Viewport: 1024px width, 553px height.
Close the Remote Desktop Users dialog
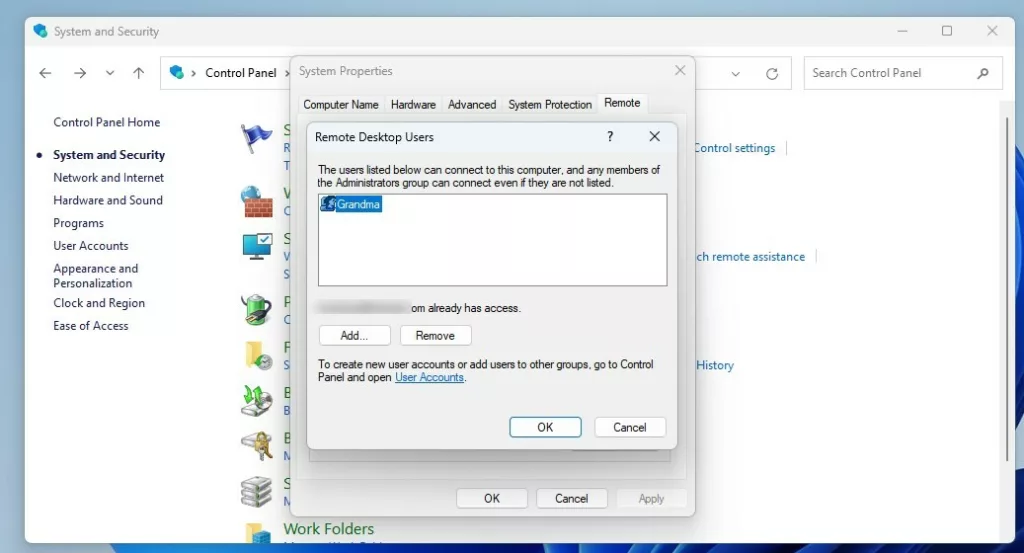pyautogui.click(x=654, y=136)
